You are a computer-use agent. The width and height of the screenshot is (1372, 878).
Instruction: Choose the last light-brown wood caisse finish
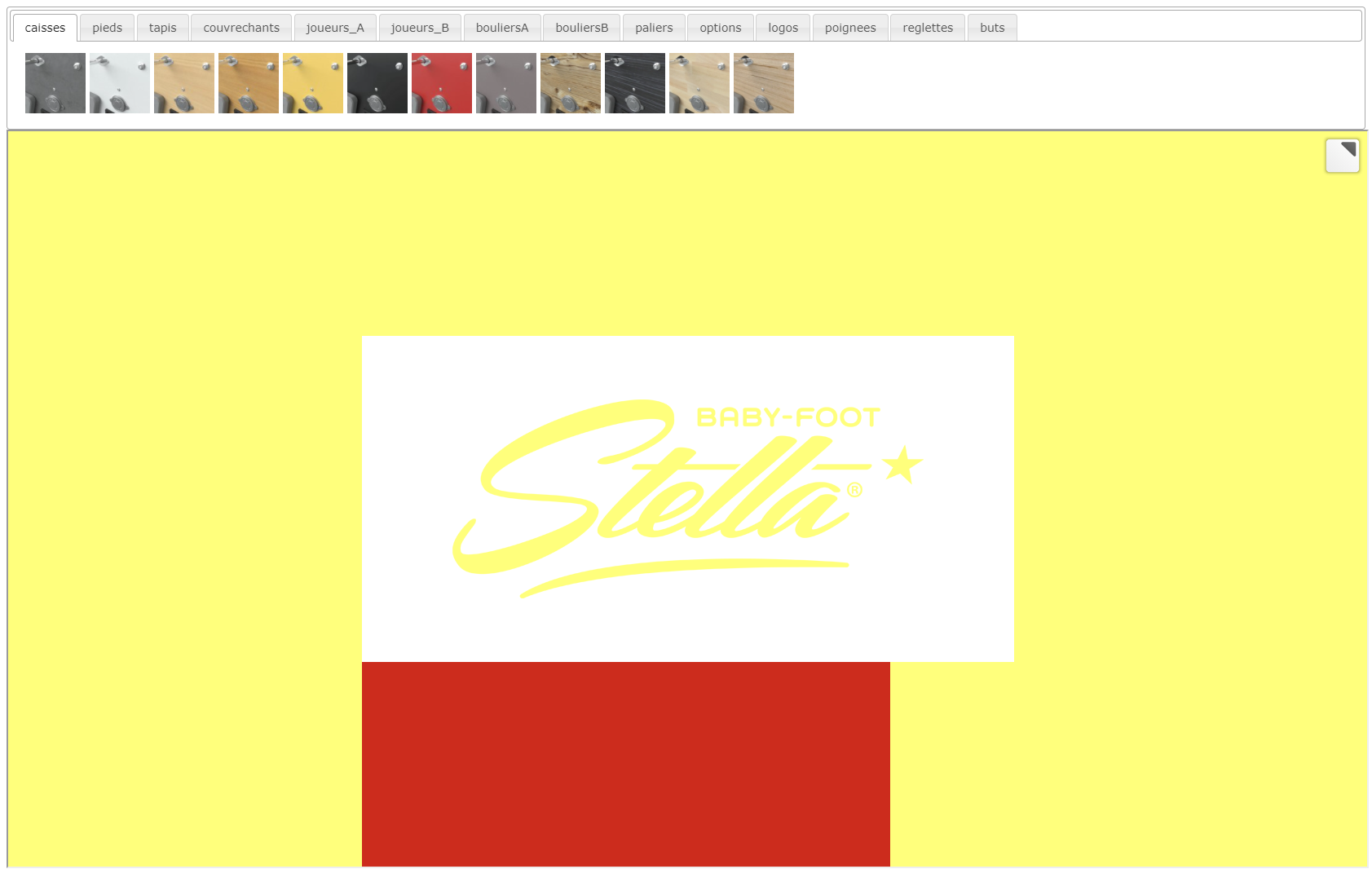pos(764,83)
